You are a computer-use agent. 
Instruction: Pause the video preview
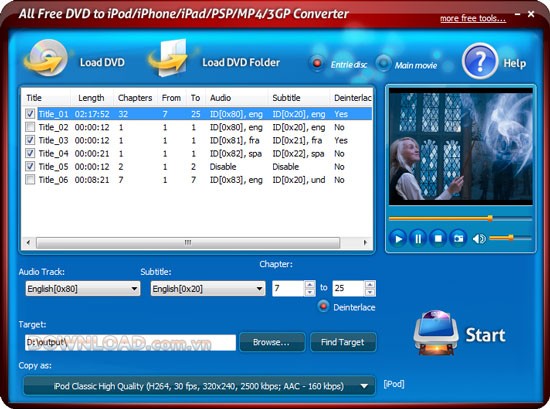418,239
